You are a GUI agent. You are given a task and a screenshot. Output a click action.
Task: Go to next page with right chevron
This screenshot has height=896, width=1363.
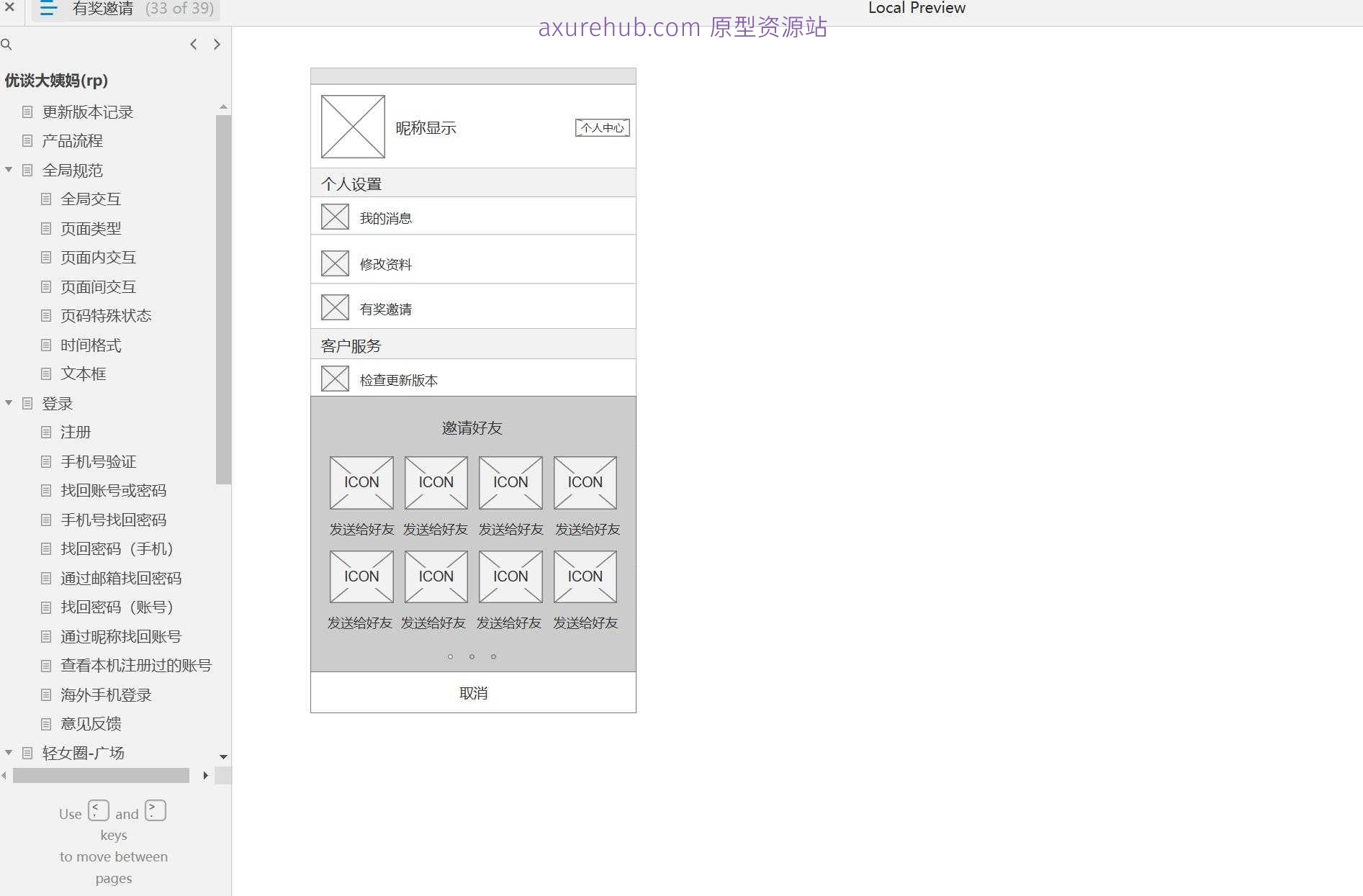(217, 45)
